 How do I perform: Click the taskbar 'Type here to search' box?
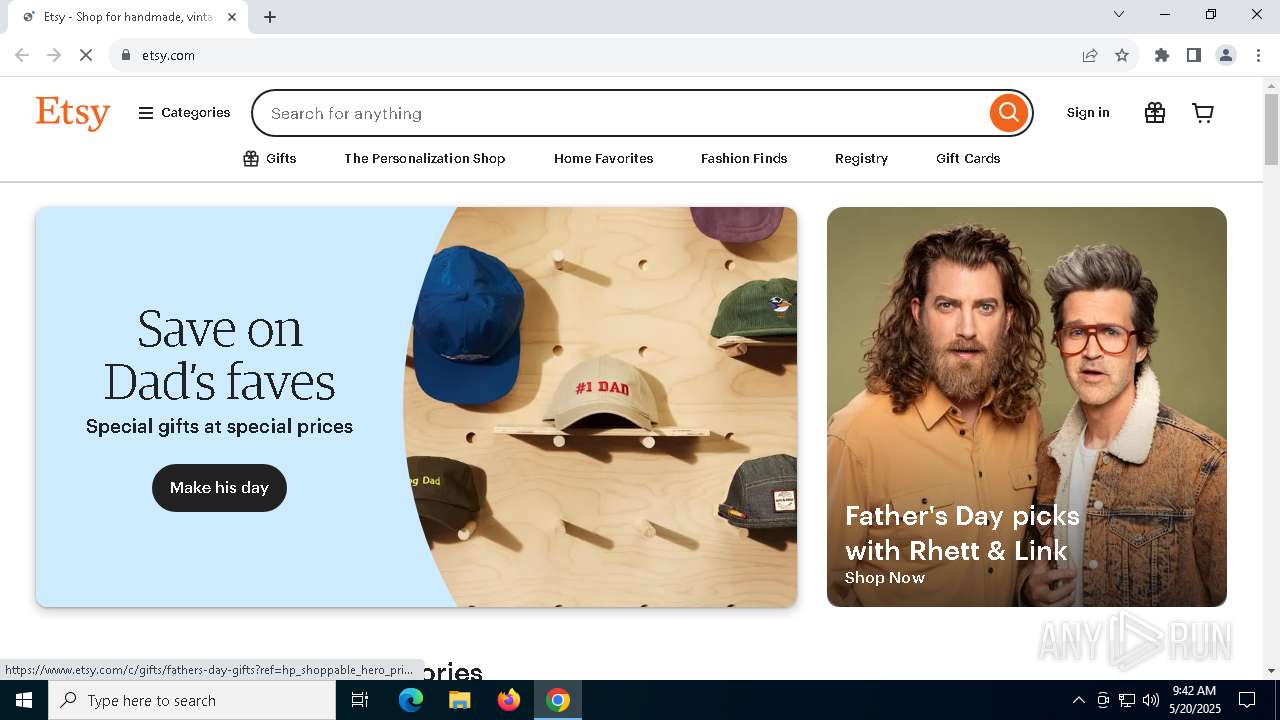tap(192, 700)
